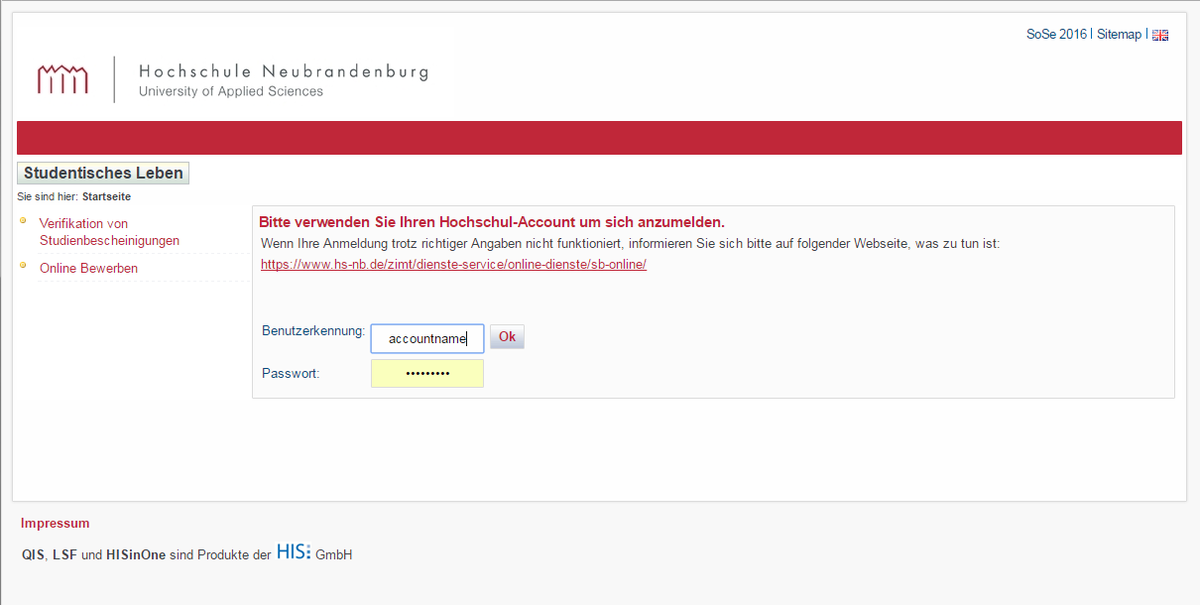1200x605 pixels.
Task: Click the 'University of Applied Sciences' text
Action: 231,91
